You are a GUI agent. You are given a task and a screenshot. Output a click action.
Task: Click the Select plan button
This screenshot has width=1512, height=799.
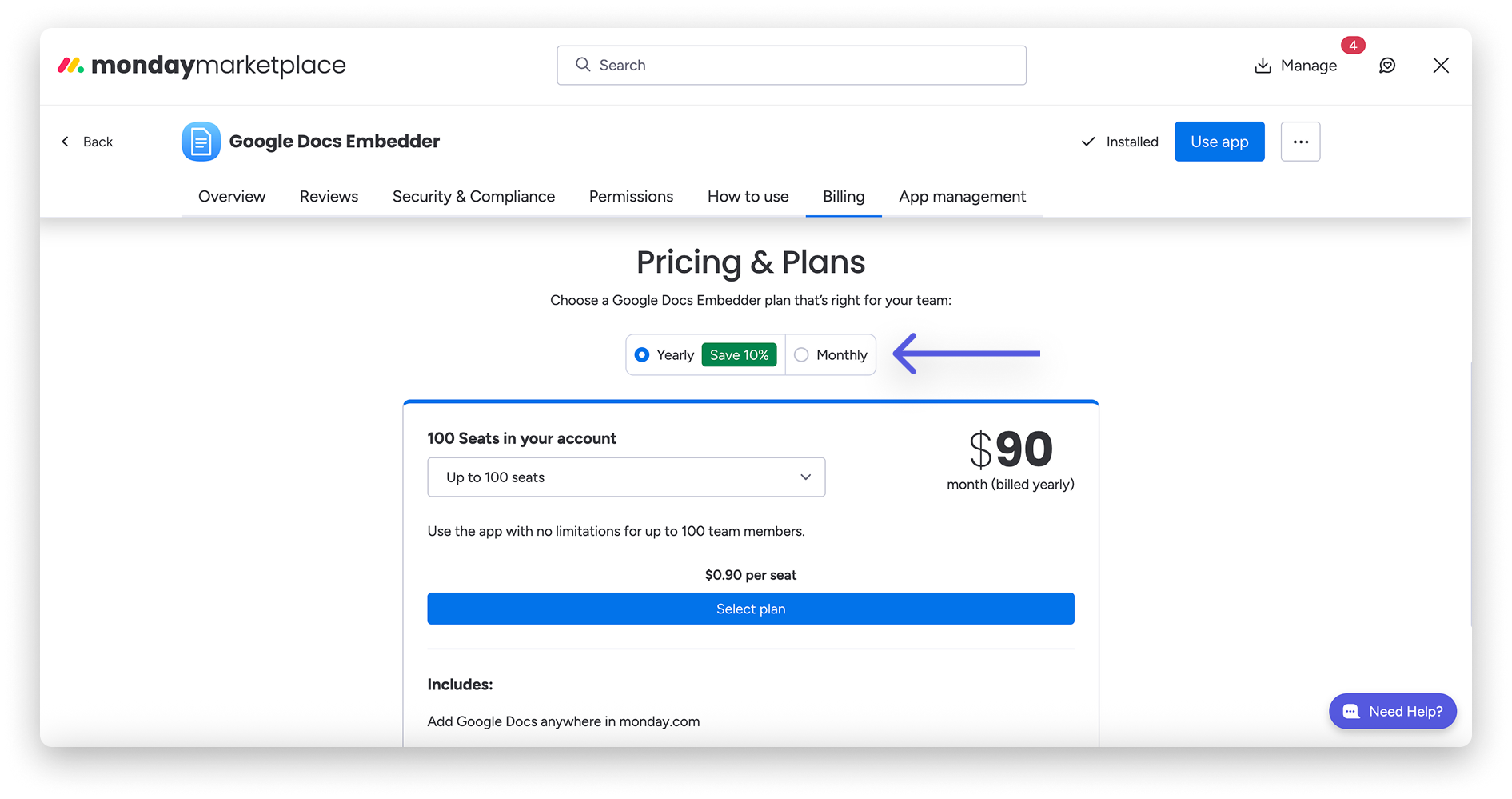[x=751, y=609]
